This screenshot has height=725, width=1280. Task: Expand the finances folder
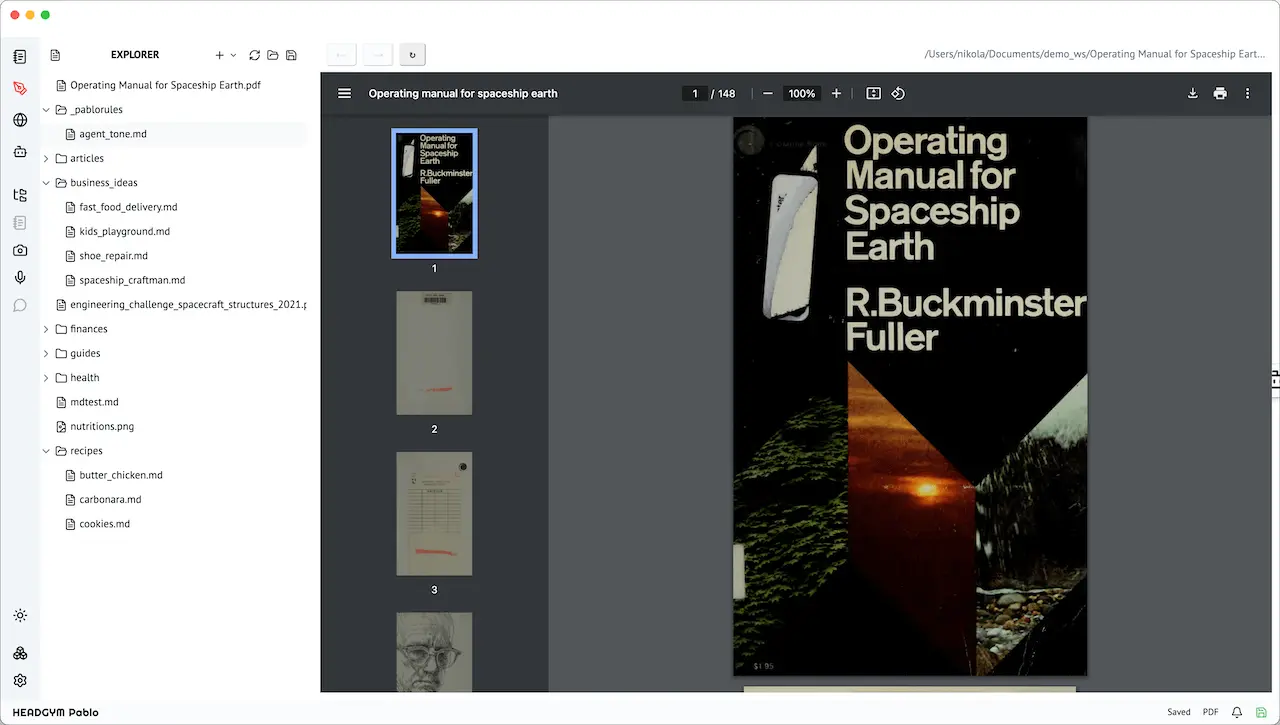(46, 329)
